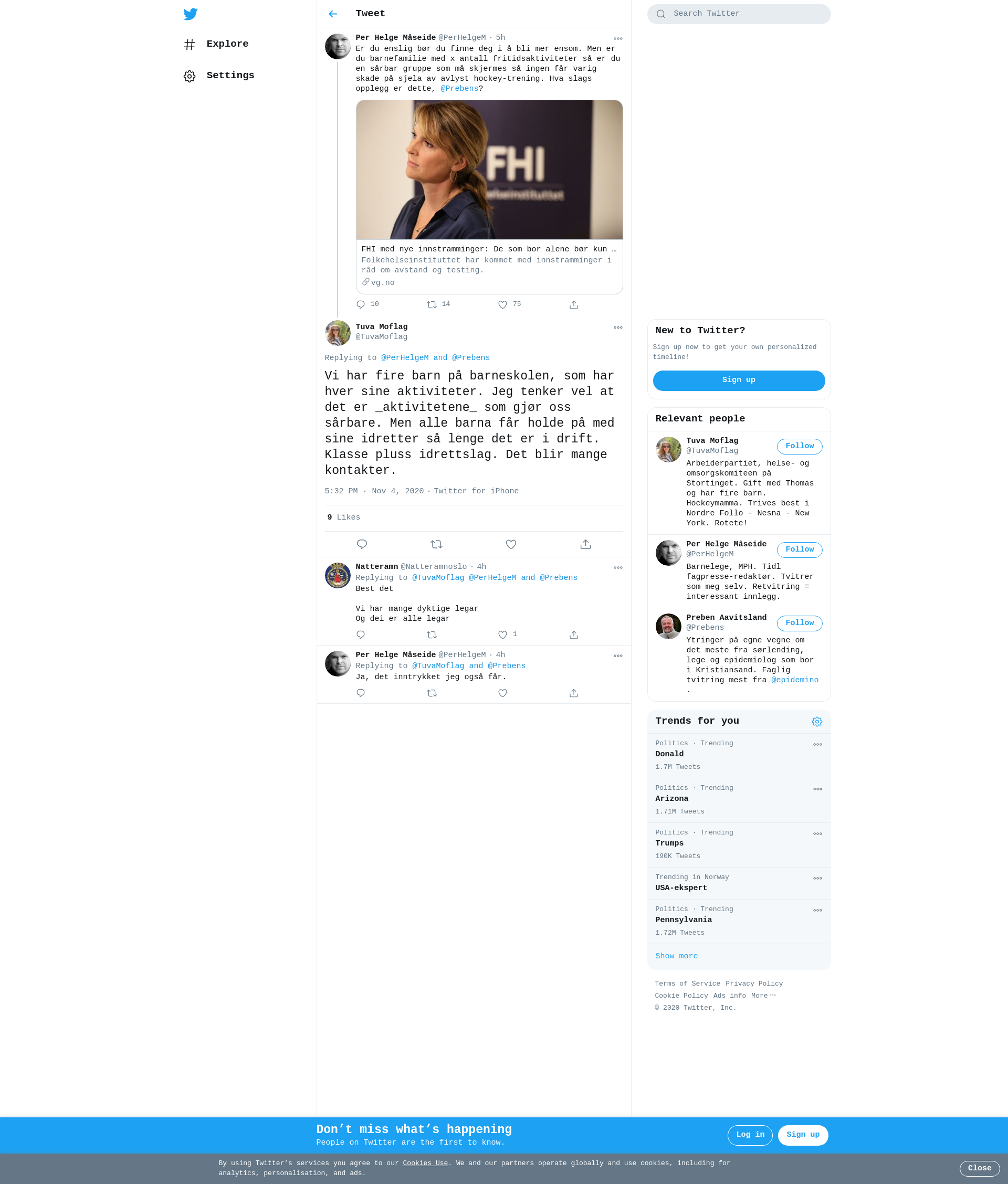Go back using the arrow icon

tap(333, 14)
